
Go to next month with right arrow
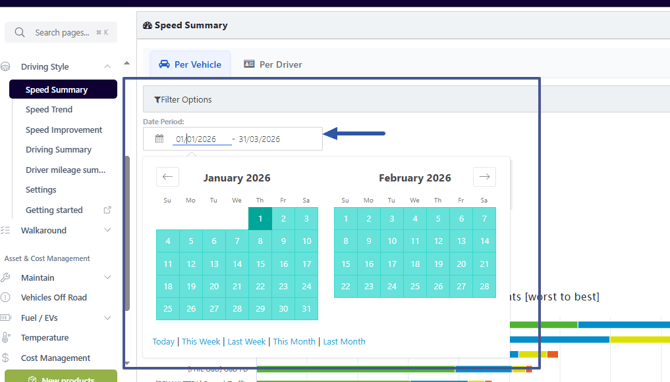click(x=485, y=177)
